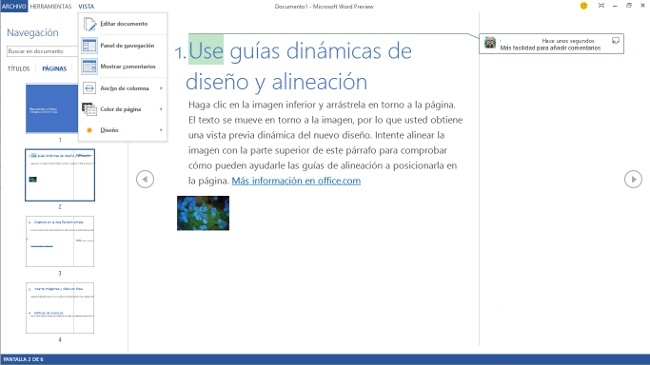Switch to the PÁGINAS navigation tab
This screenshot has width=650, height=365.
click(x=54, y=69)
